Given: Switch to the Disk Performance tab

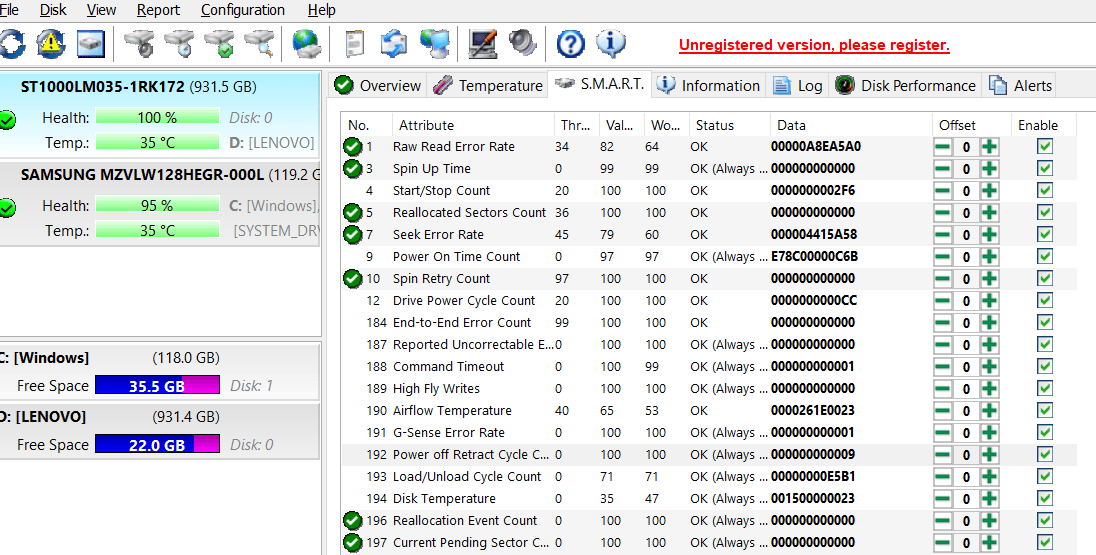Looking at the screenshot, I should click(x=905, y=85).
